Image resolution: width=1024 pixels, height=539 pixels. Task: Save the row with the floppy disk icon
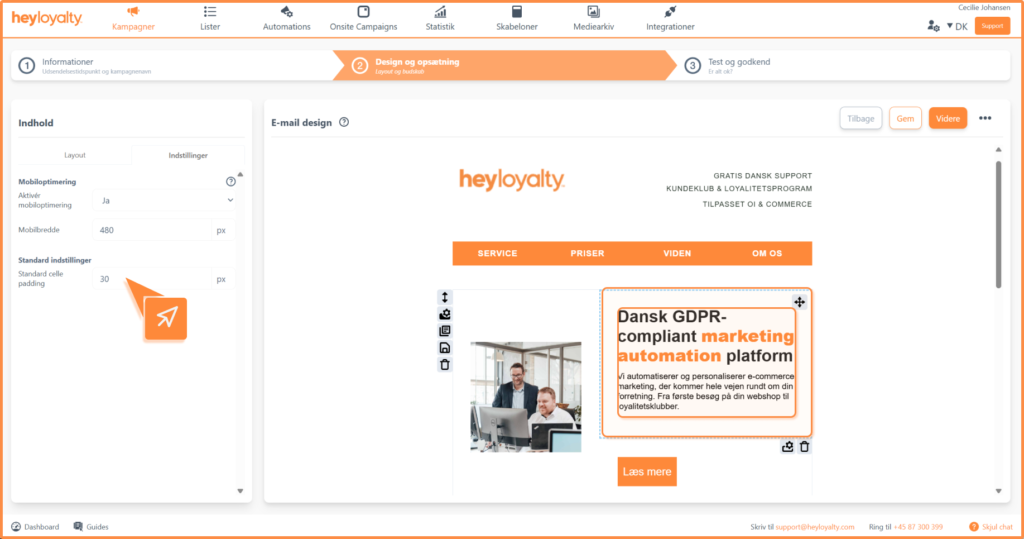coord(445,348)
